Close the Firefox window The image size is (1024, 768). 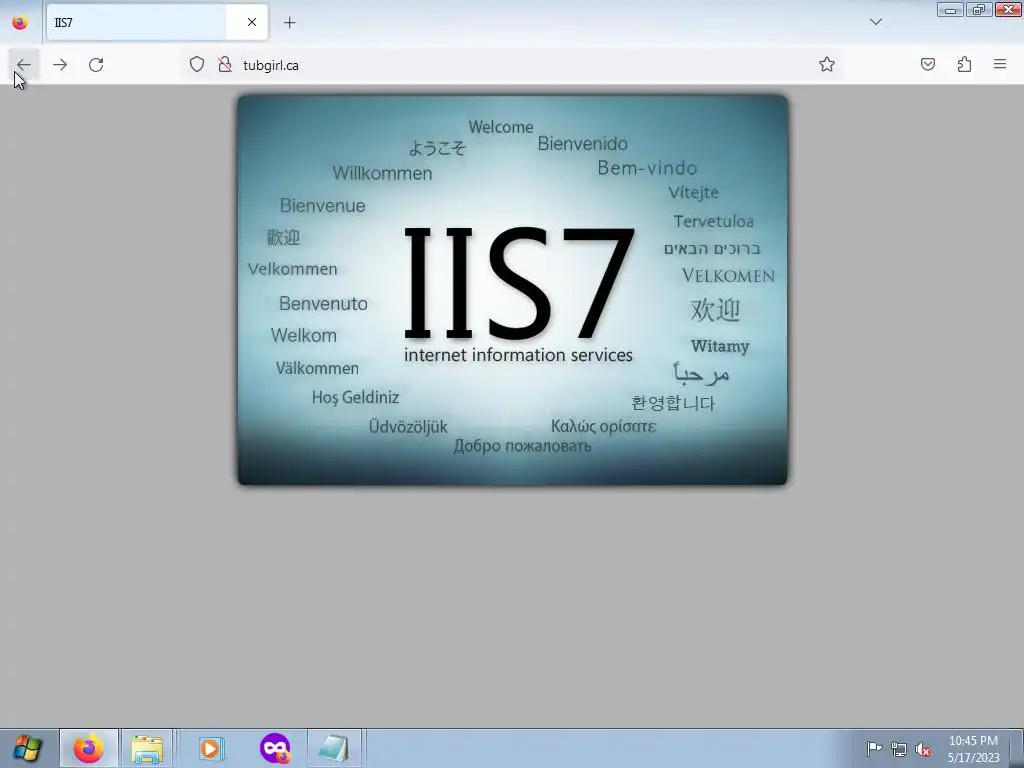1008,10
